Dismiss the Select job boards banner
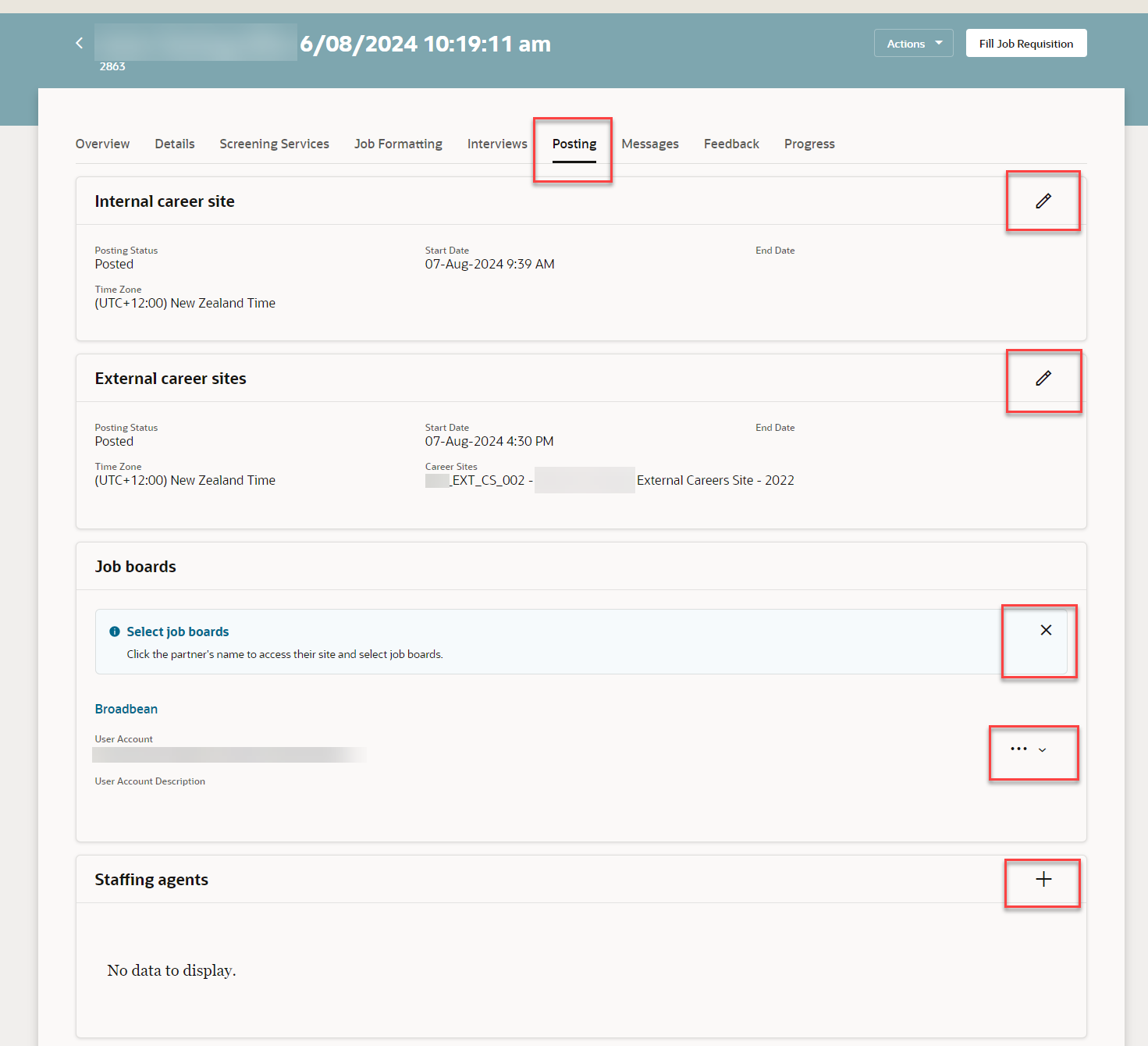Image resolution: width=1148 pixels, height=1046 pixels. coord(1046,630)
